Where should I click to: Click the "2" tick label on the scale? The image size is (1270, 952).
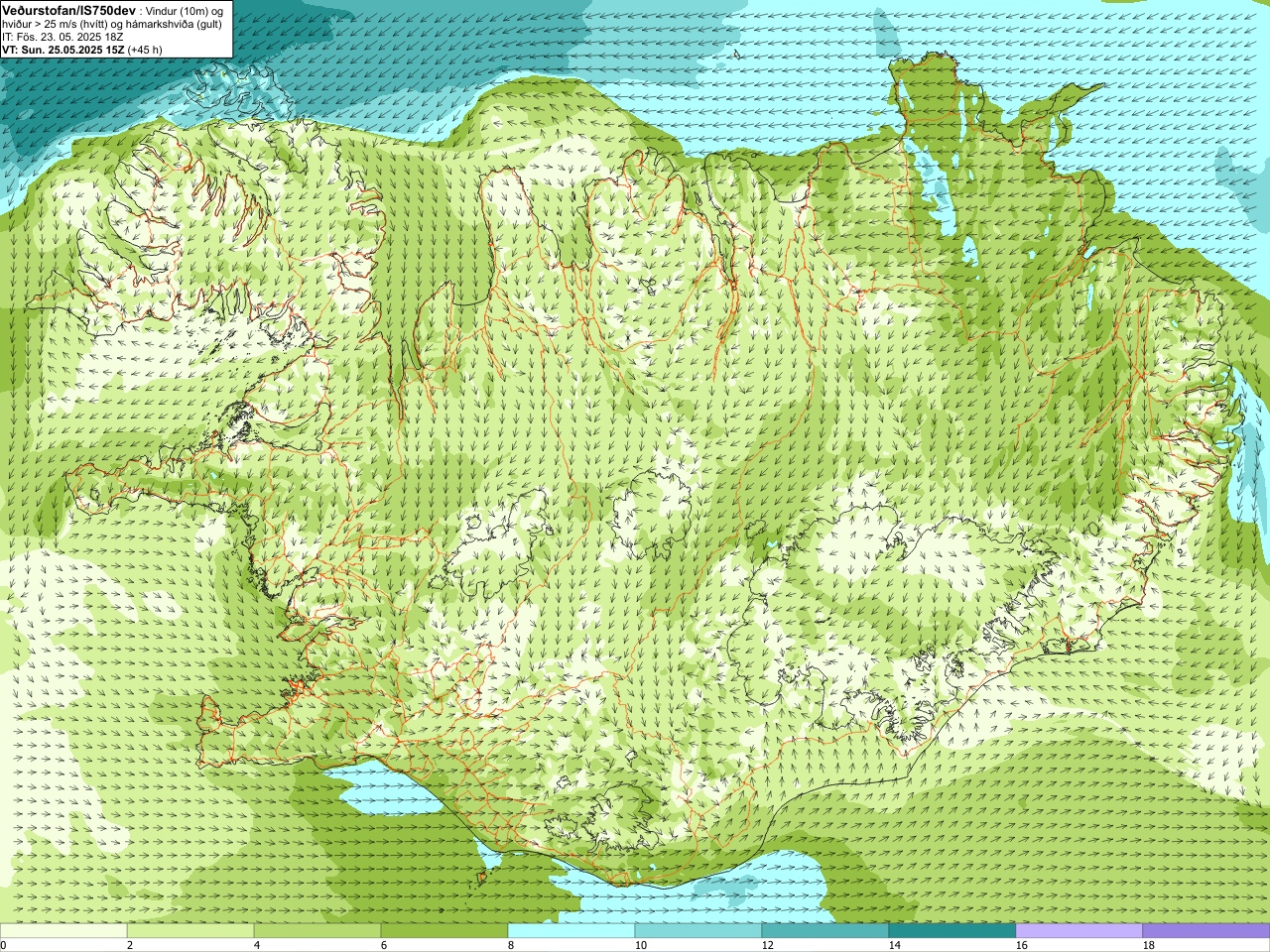click(x=130, y=945)
